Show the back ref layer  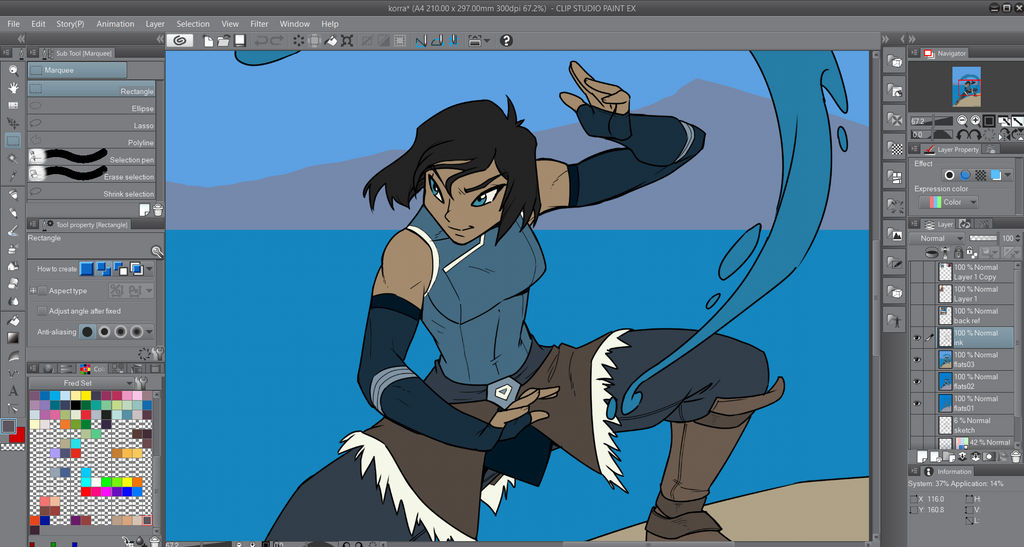click(916, 316)
